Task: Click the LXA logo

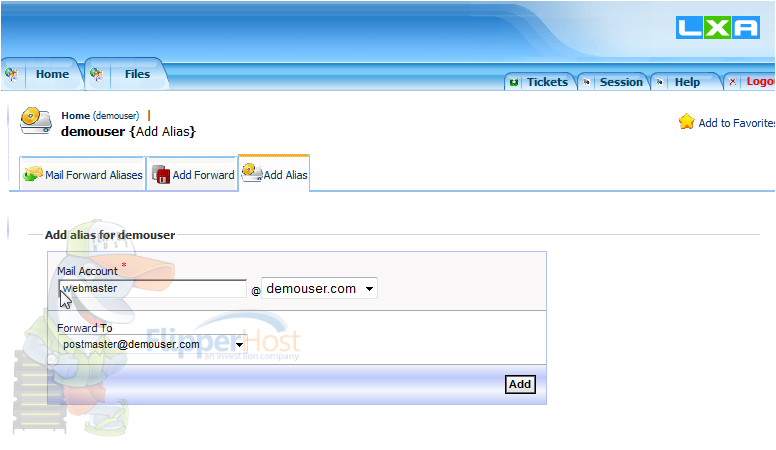Action: point(718,28)
